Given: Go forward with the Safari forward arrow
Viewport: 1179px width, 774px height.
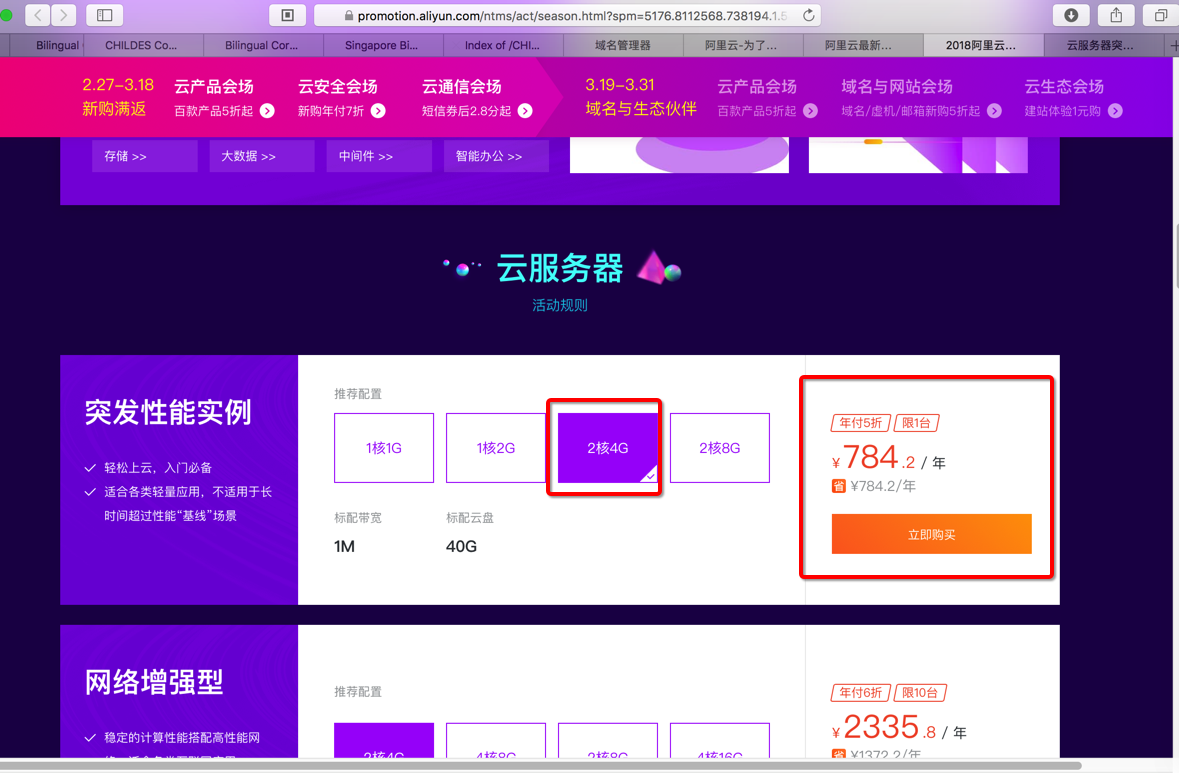Looking at the screenshot, I should [64, 14].
